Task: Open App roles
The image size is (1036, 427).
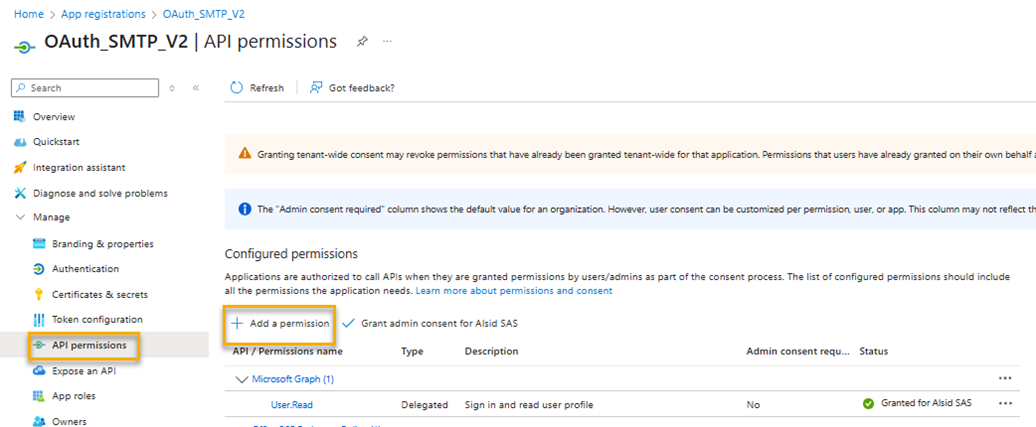Action: tap(74, 396)
